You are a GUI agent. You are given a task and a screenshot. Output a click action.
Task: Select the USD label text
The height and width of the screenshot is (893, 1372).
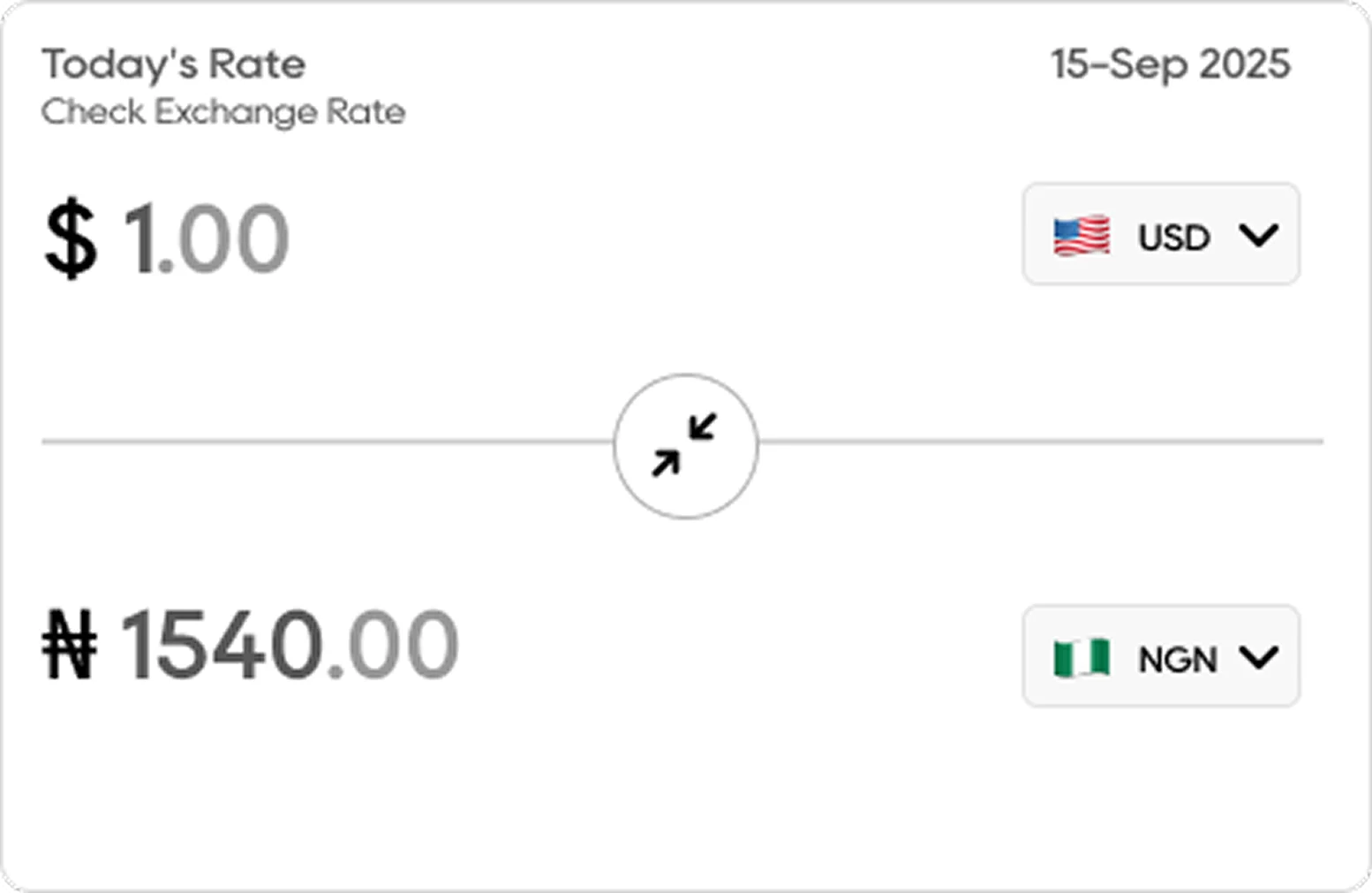(x=1173, y=238)
